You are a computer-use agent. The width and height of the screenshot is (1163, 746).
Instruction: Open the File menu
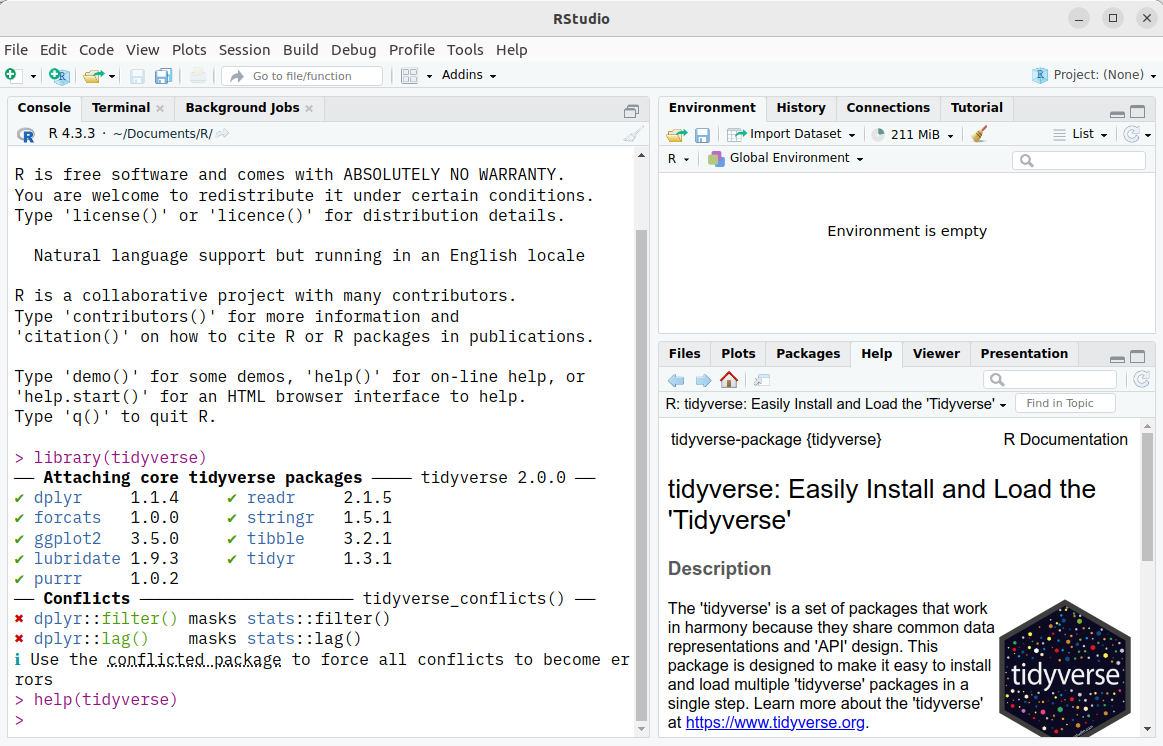[16, 50]
